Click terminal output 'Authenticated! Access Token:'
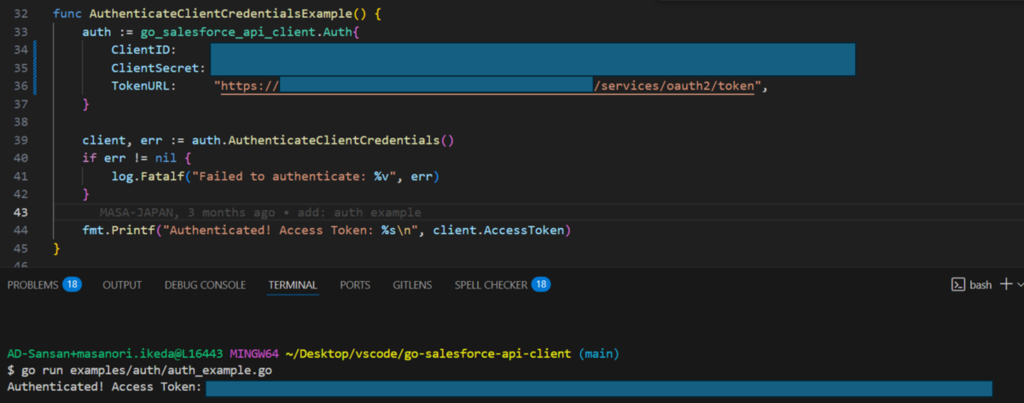This screenshot has width=1024, height=403. (x=104, y=387)
